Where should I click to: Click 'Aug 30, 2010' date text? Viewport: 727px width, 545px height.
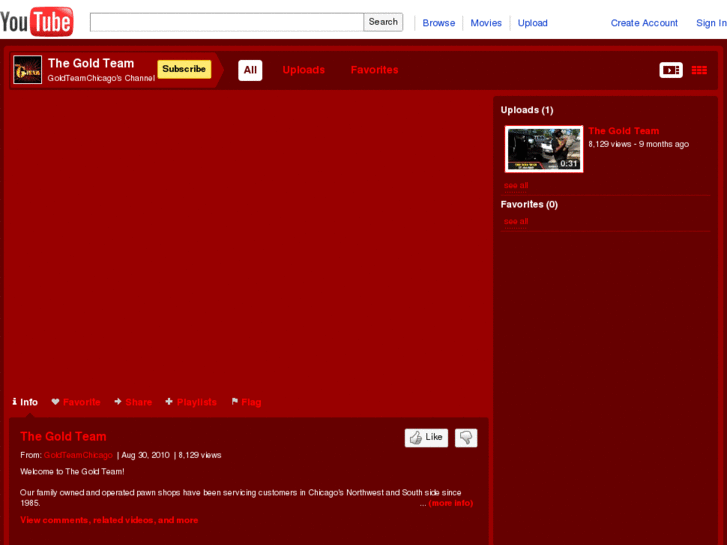coord(145,455)
